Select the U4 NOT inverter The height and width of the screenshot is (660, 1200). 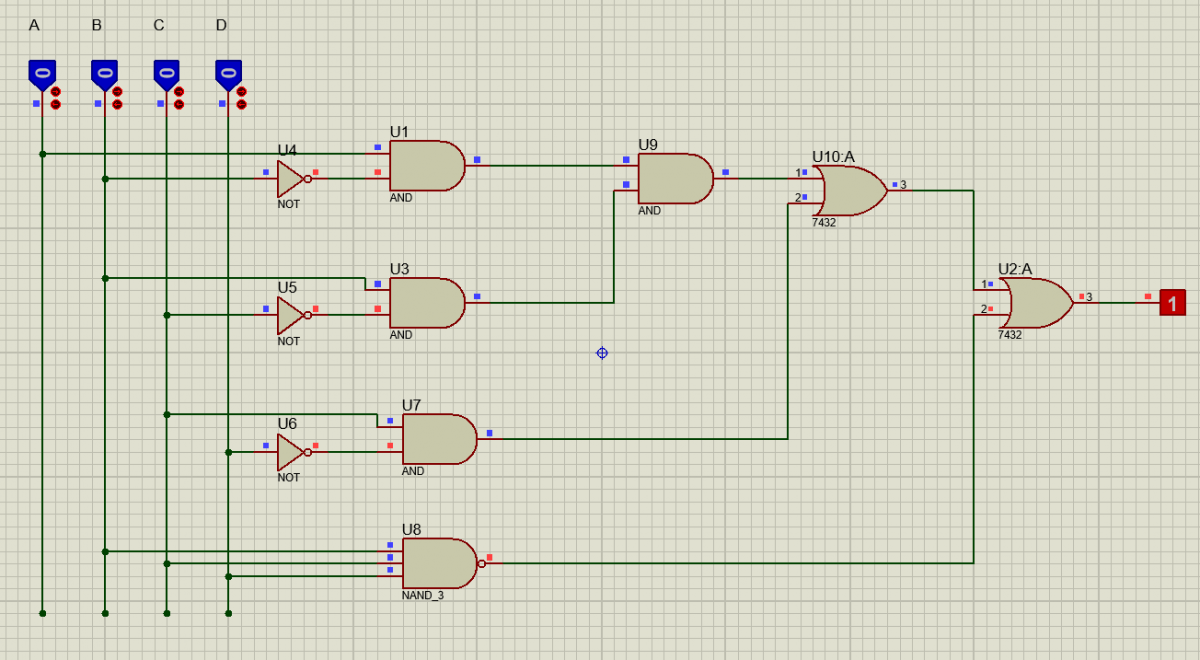click(x=290, y=180)
